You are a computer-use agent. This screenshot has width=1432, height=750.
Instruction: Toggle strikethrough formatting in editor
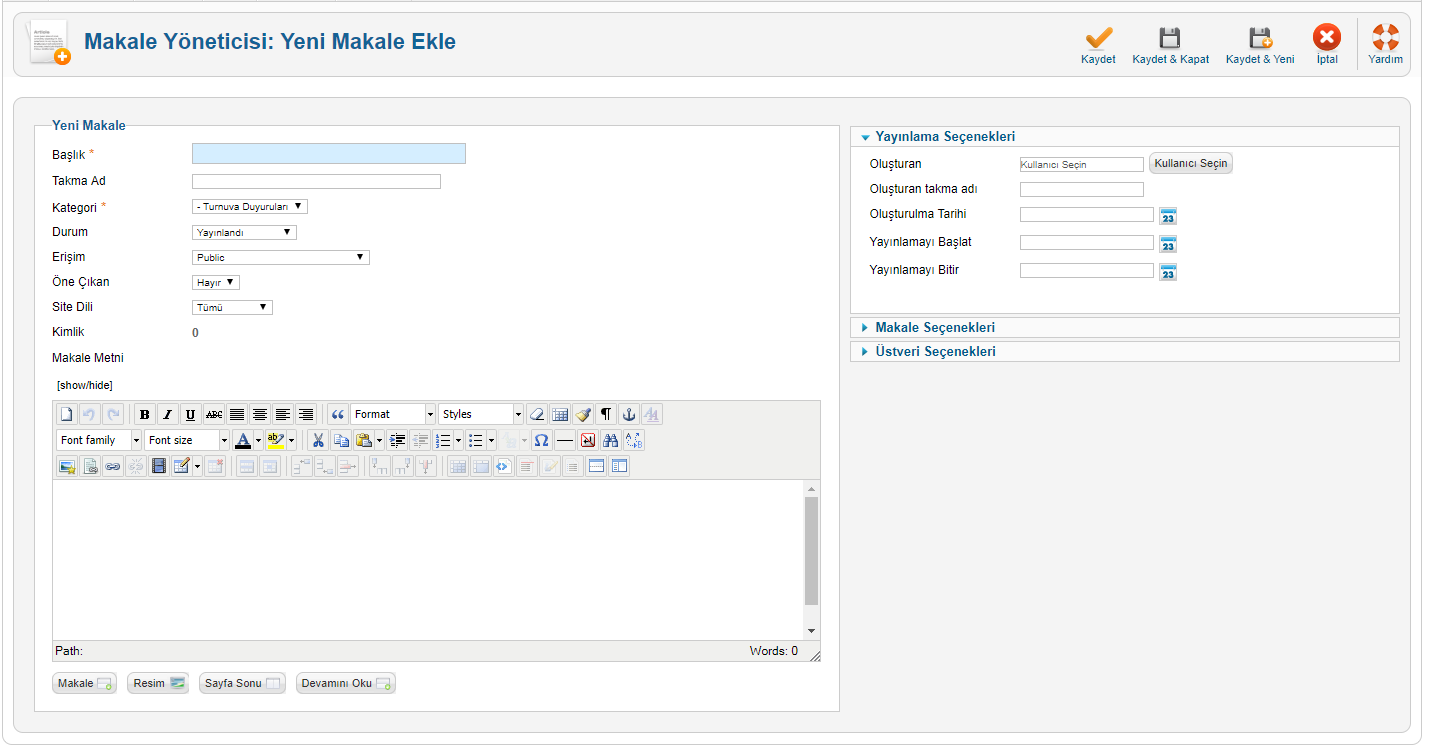[213, 415]
